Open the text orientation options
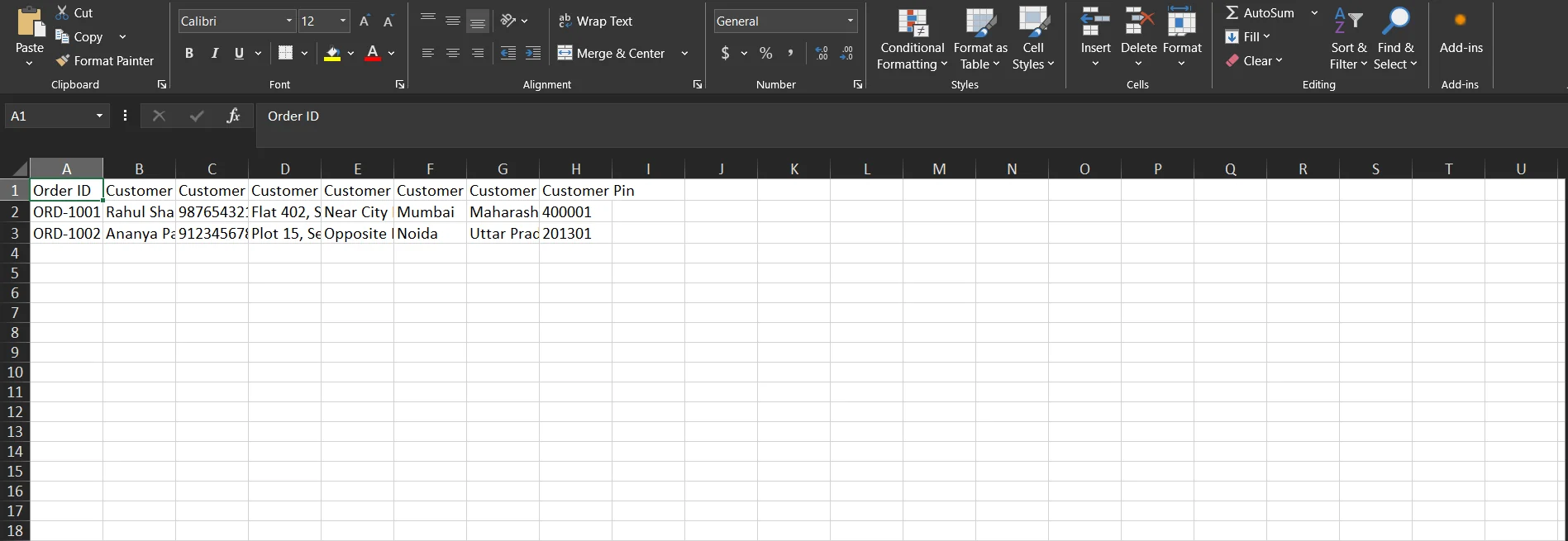This screenshot has height=541, width=1568. [514, 21]
